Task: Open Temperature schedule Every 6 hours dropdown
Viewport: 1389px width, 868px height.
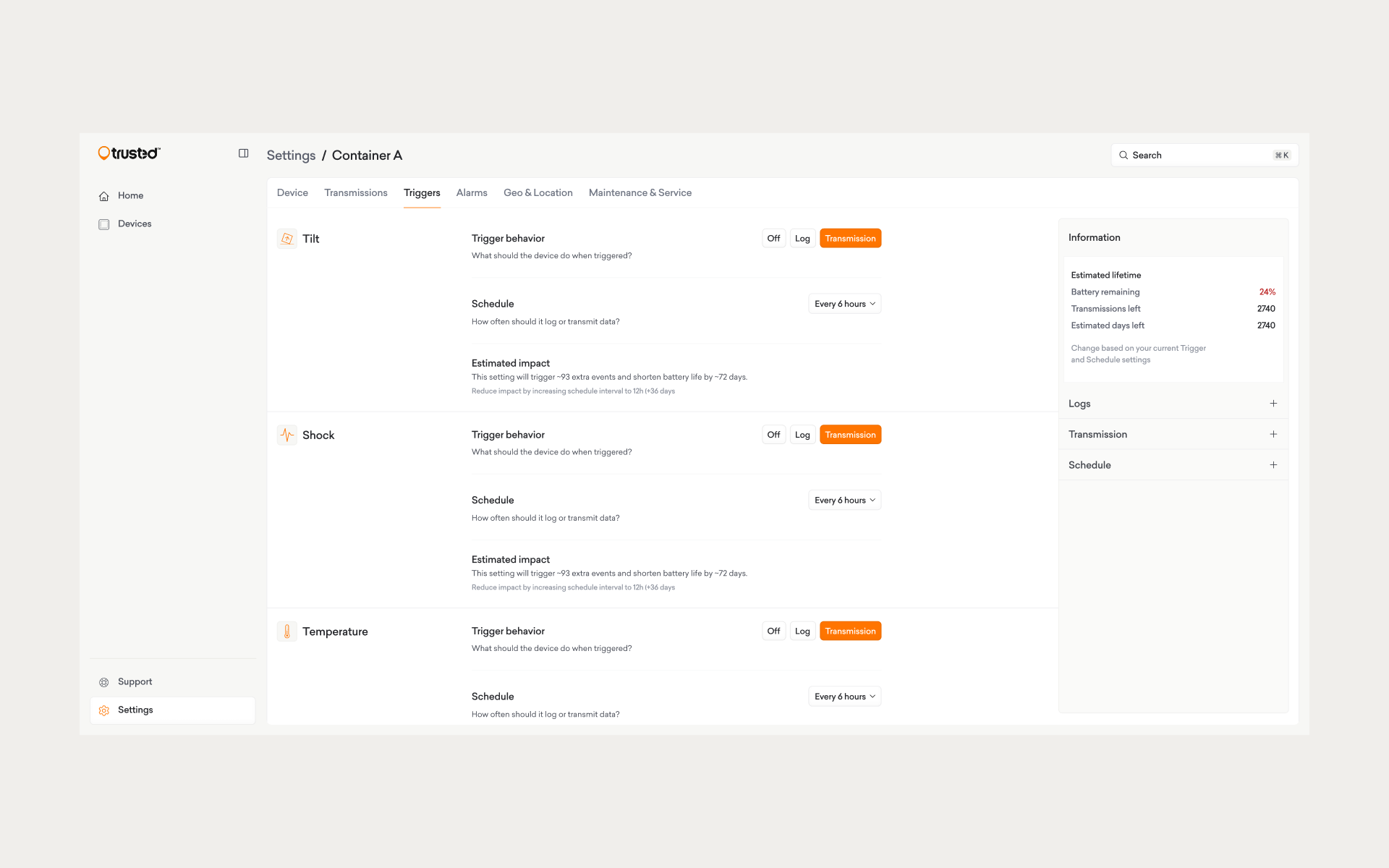Action: pos(844,697)
